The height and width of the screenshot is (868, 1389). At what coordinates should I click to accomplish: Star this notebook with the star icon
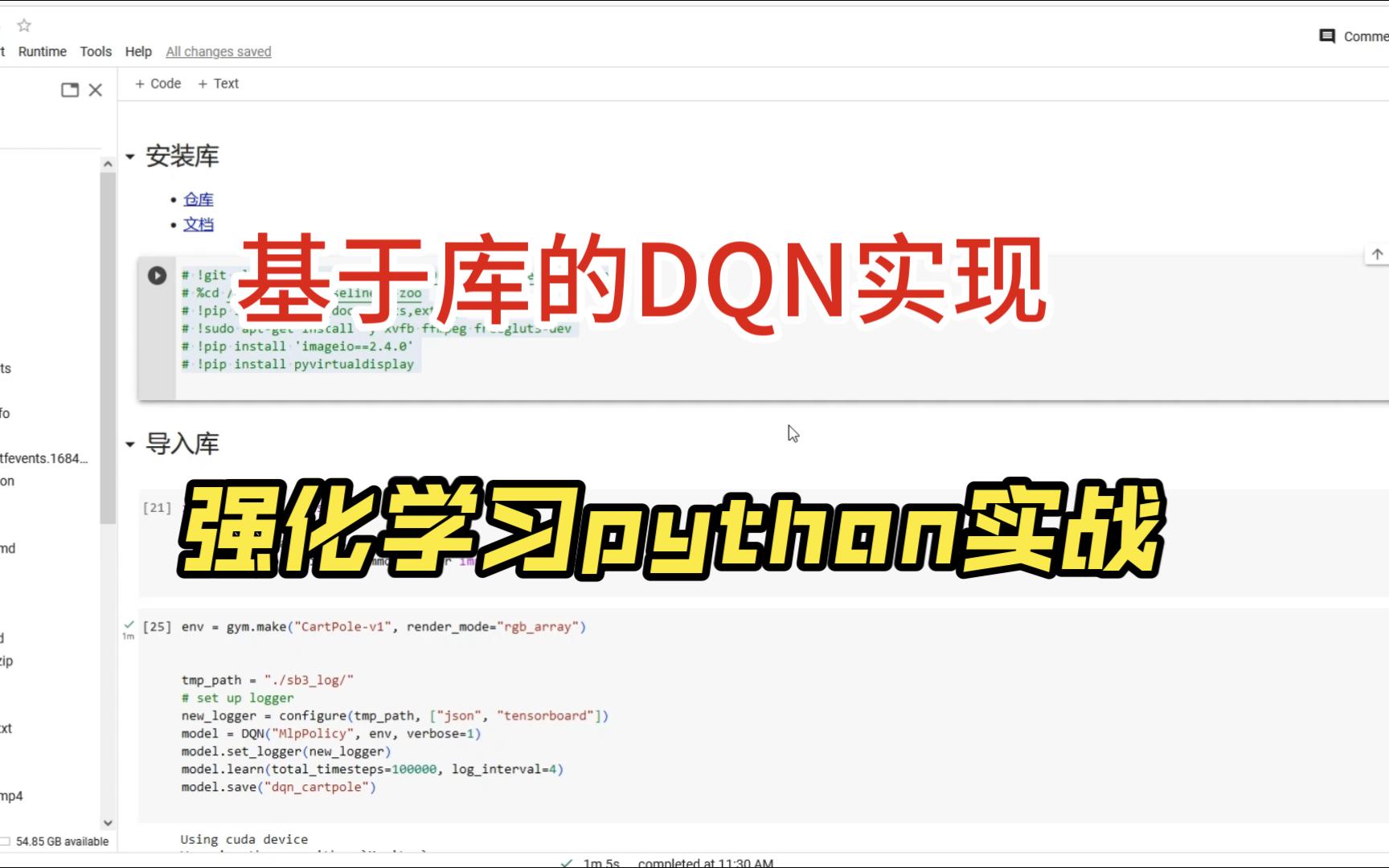pos(24,26)
